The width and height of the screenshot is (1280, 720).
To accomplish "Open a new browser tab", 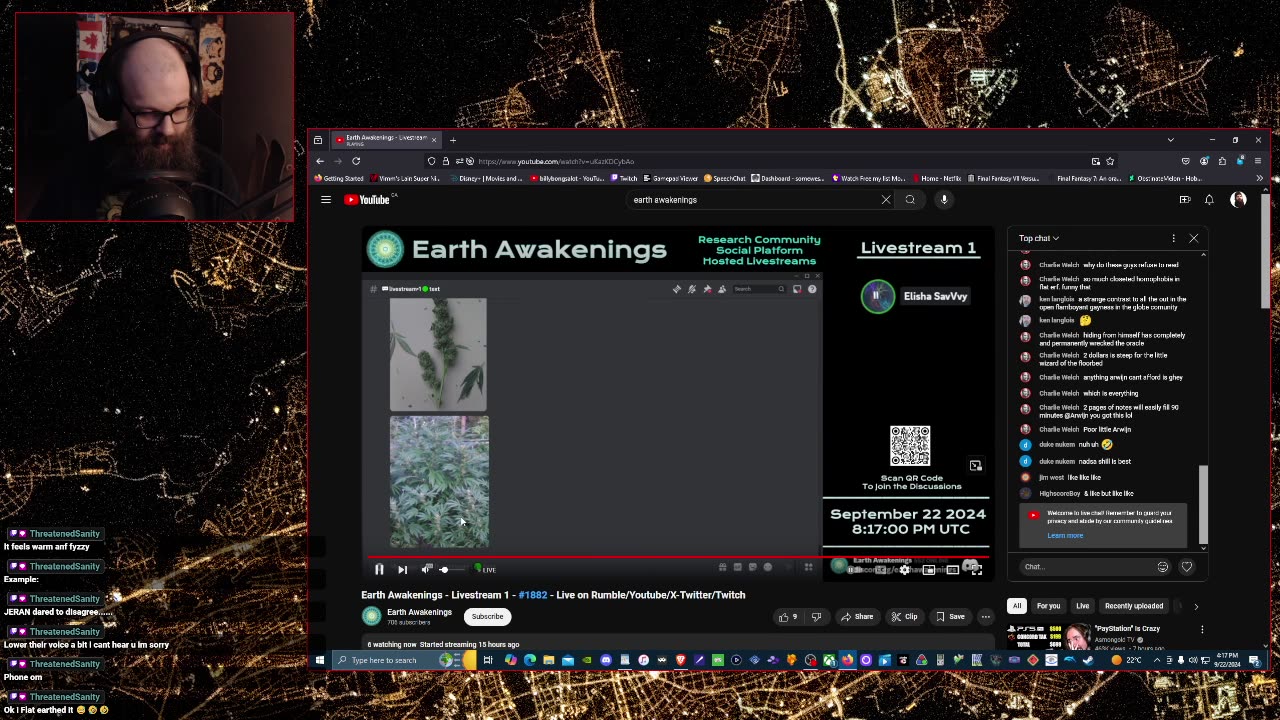I will pos(452,140).
